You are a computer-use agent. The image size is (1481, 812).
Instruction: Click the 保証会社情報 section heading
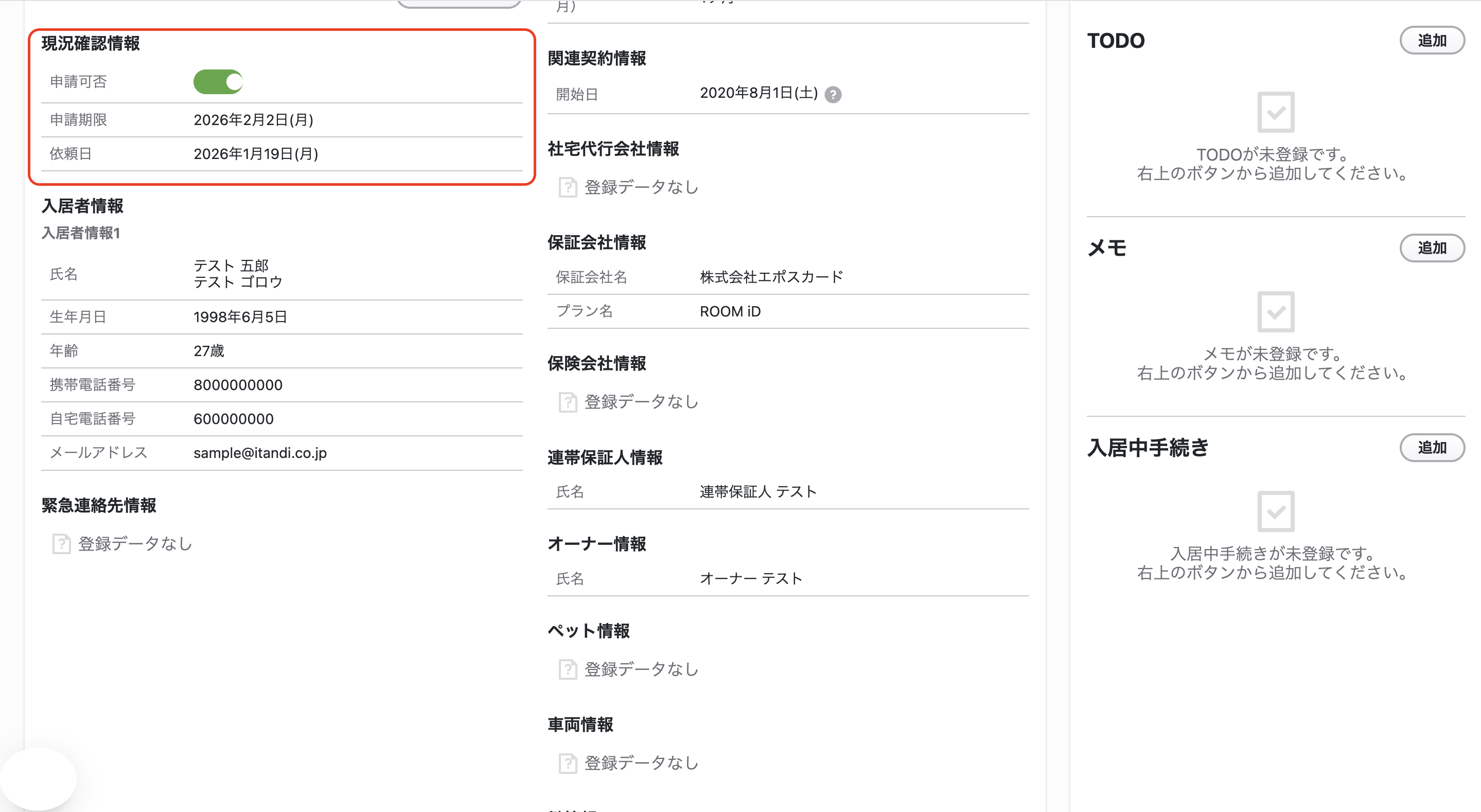(597, 243)
